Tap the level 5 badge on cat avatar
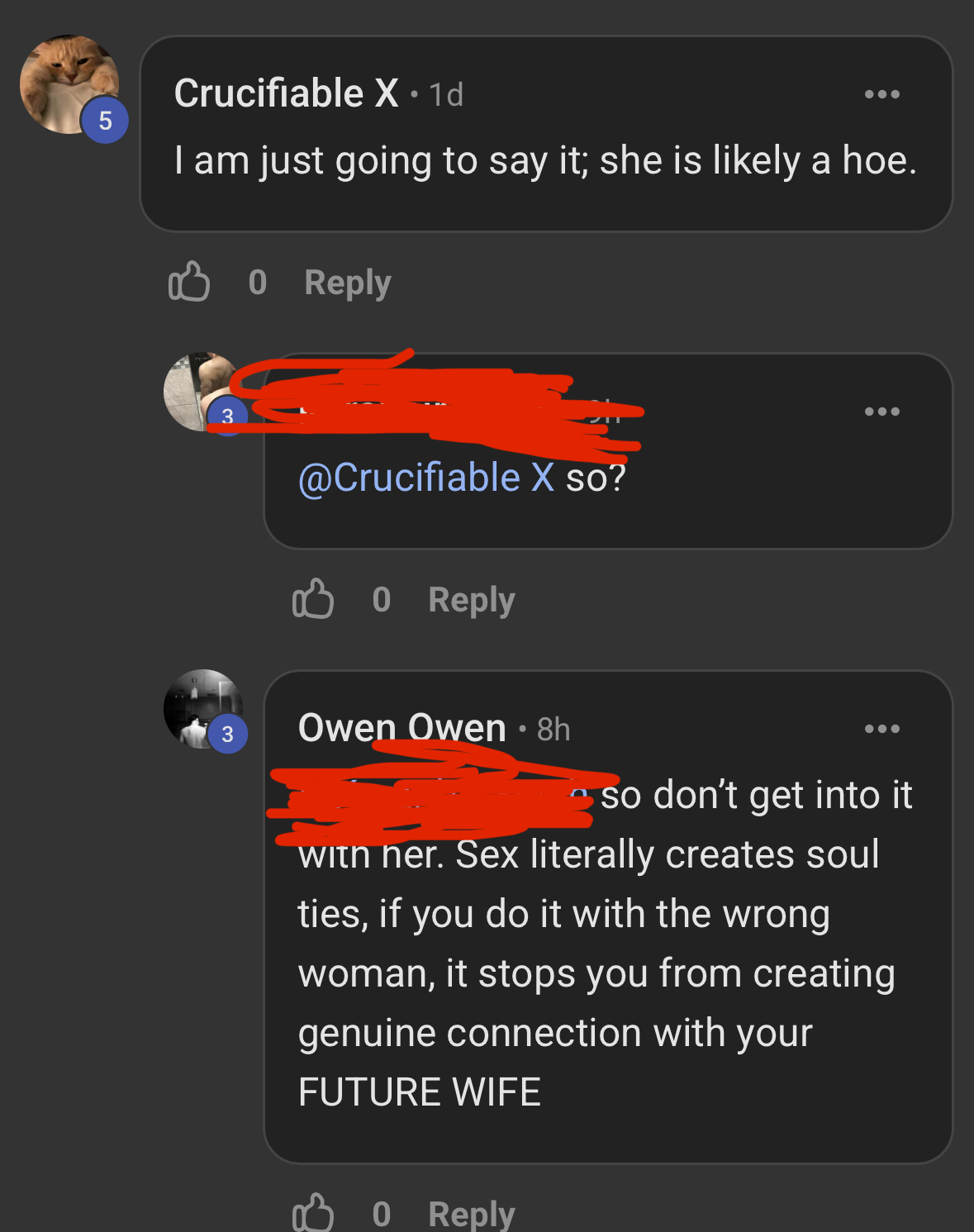 coord(105,121)
